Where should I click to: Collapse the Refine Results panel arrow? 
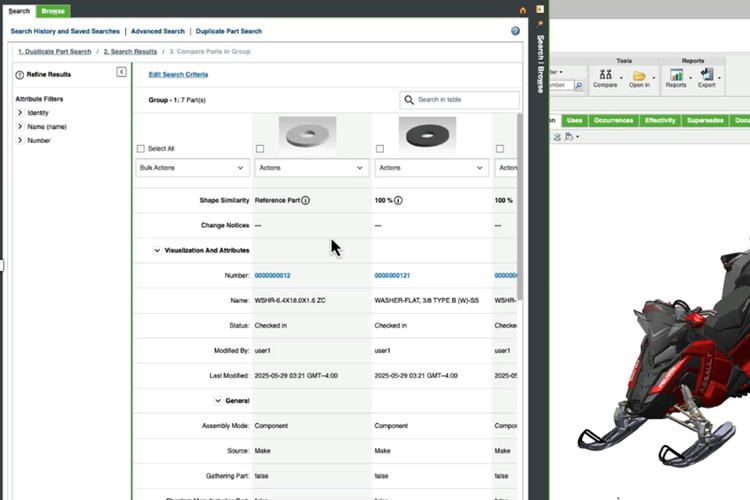(121, 72)
